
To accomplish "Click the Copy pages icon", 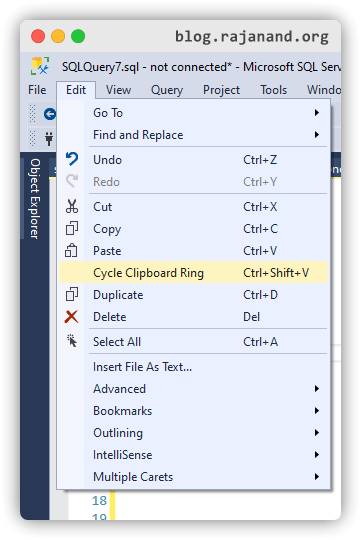I will coord(72,228).
